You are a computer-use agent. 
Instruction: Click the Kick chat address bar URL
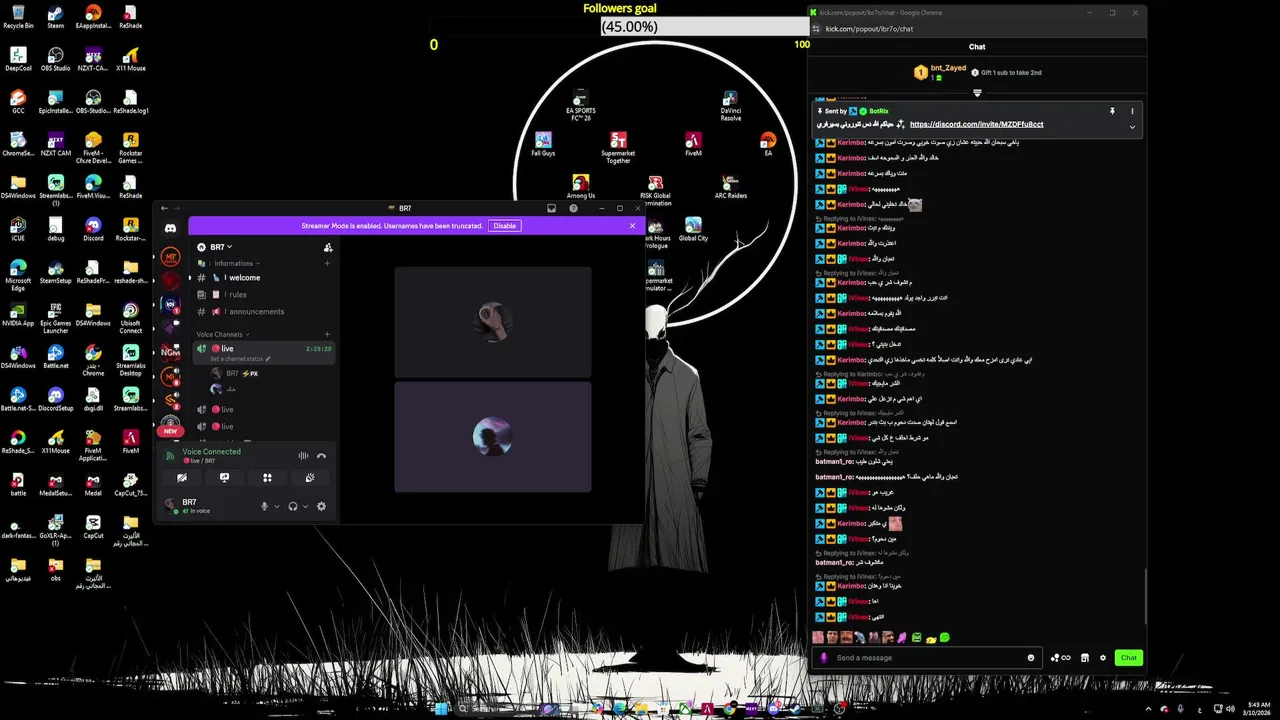(869, 29)
